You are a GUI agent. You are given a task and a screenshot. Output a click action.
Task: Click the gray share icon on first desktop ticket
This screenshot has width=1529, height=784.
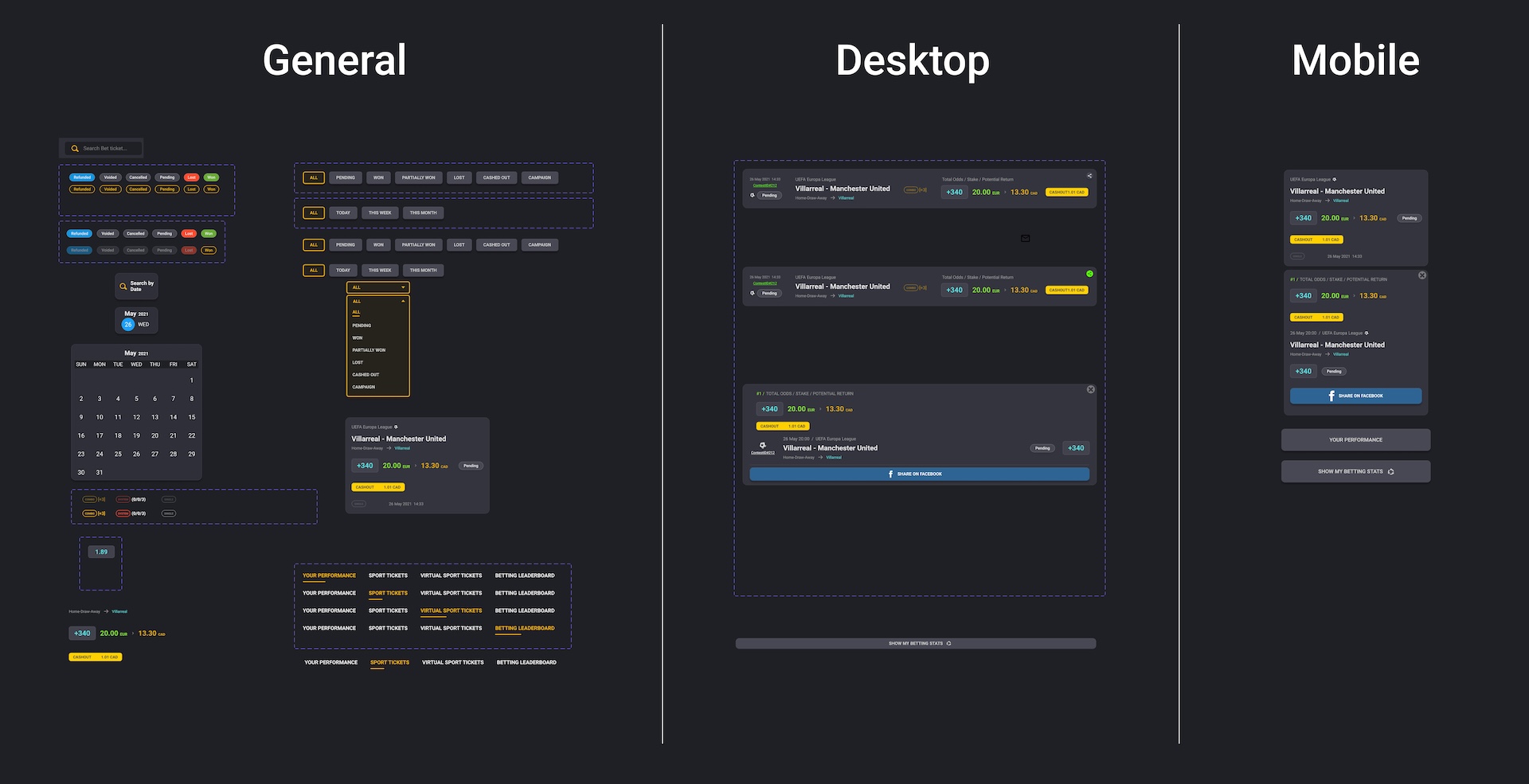click(1089, 176)
